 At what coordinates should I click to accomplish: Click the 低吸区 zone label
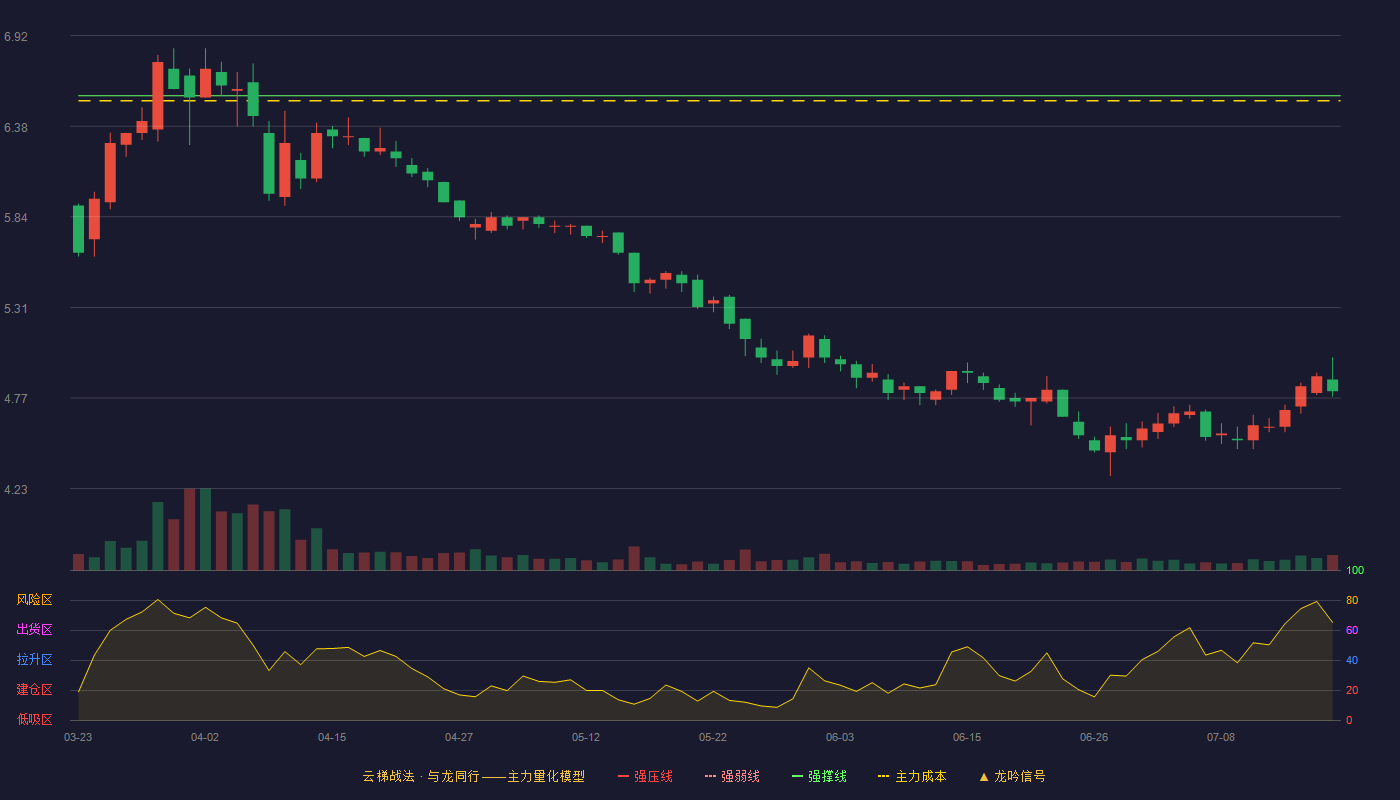(x=34, y=719)
